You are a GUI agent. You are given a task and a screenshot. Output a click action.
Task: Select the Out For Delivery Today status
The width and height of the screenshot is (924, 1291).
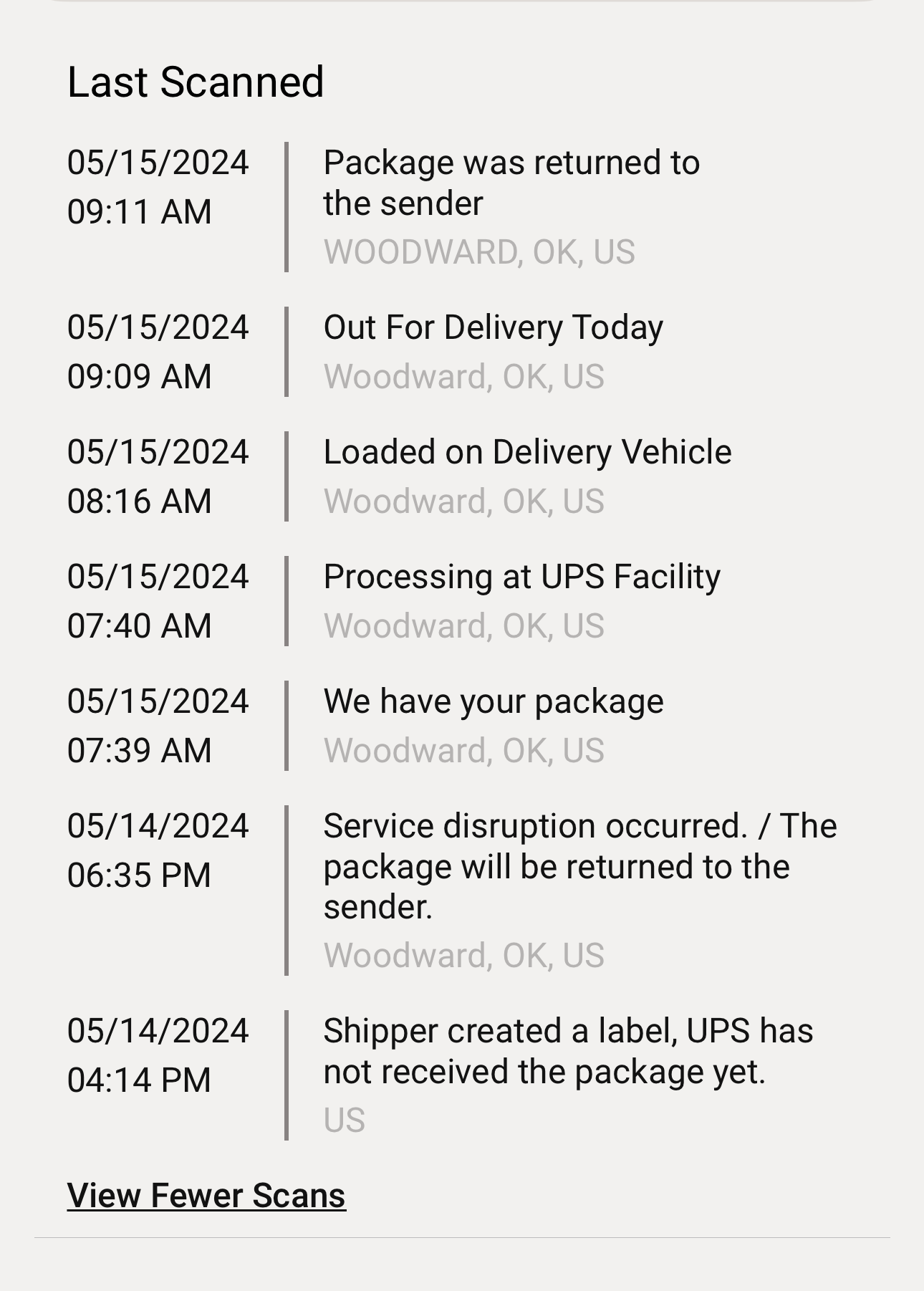494,327
